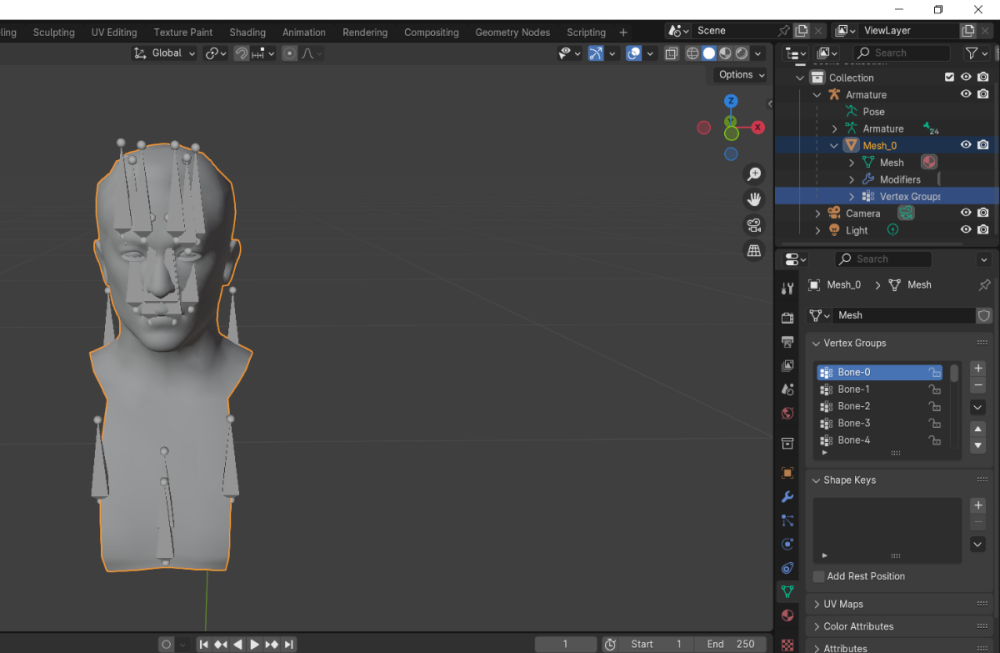This screenshot has width=1000, height=653.
Task: Click the hand pan-view icon
Action: coord(754,199)
